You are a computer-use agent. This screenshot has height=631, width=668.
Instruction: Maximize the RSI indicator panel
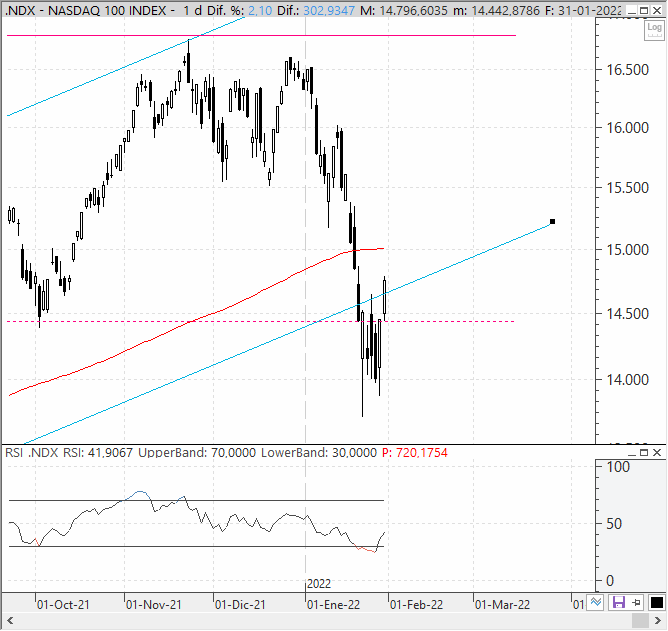click(x=644, y=453)
